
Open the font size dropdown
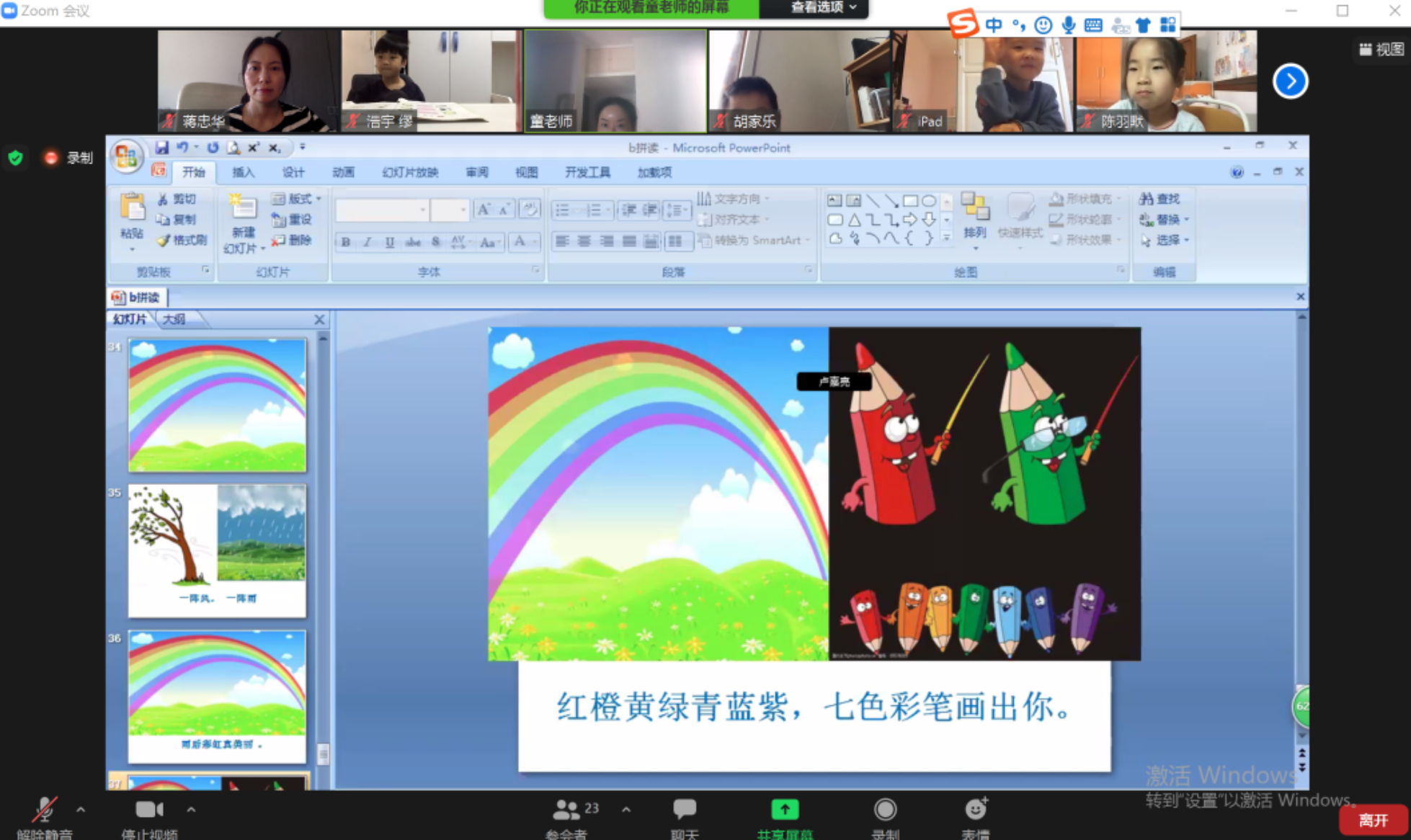tap(463, 210)
